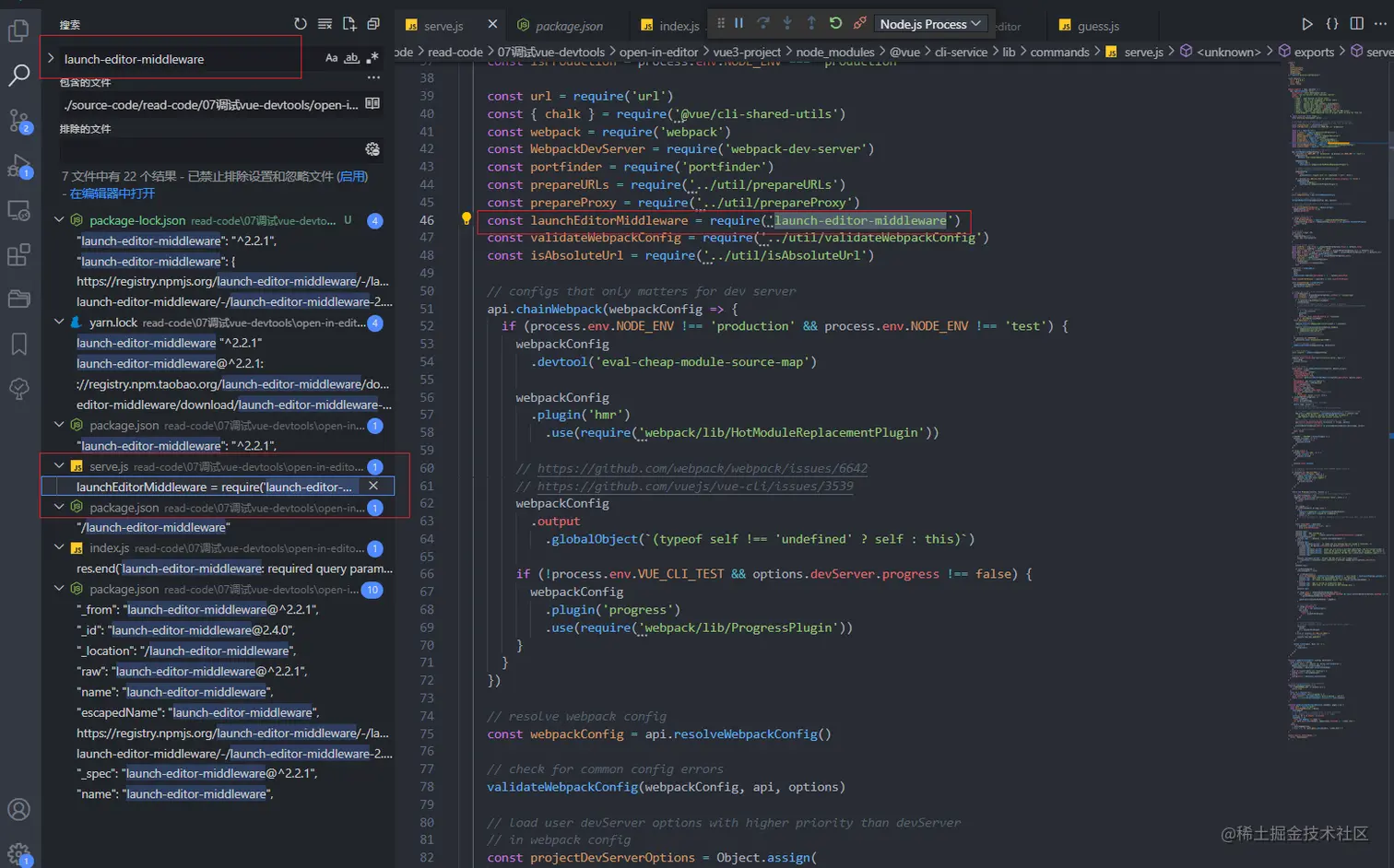Open the project folder icon in activity bar
This screenshot has width=1394, height=868.
(18, 299)
